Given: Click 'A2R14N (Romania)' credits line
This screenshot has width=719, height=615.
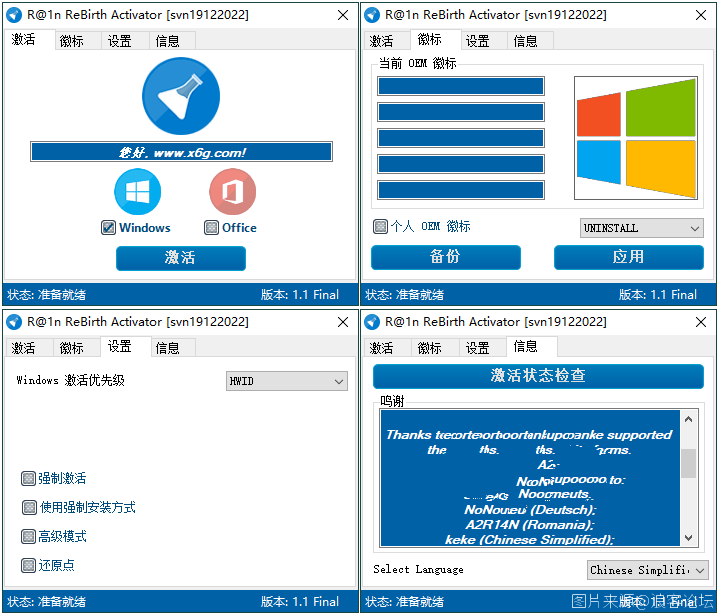Looking at the screenshot, I should tap(530, 525).
